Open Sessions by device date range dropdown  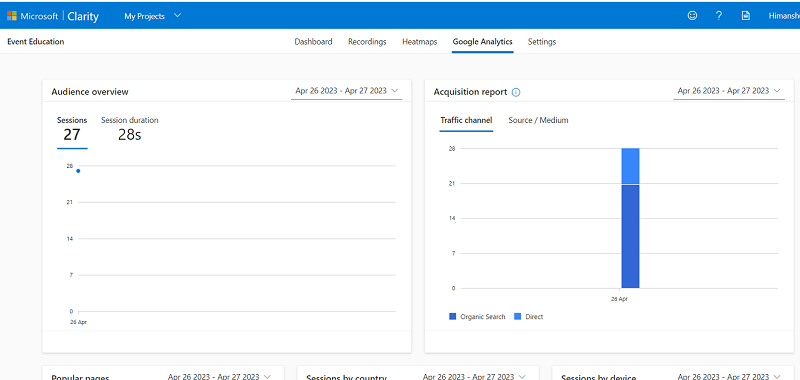729,376
